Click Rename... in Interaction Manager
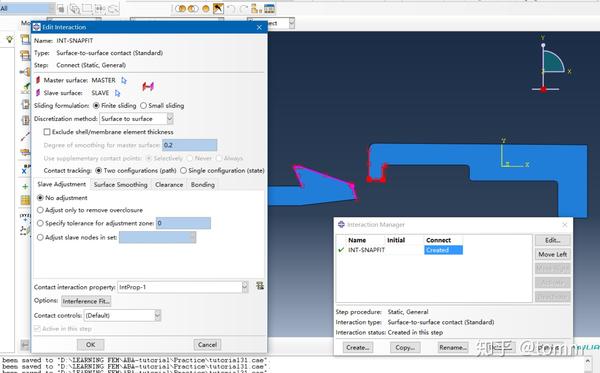This screenshot has height=373, width=600. pyautogui.click(x=453, y=347)
